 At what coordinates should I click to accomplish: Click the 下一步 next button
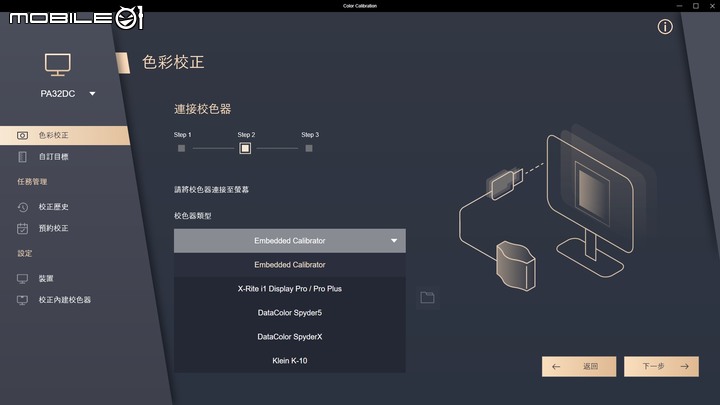pos(661,366)
